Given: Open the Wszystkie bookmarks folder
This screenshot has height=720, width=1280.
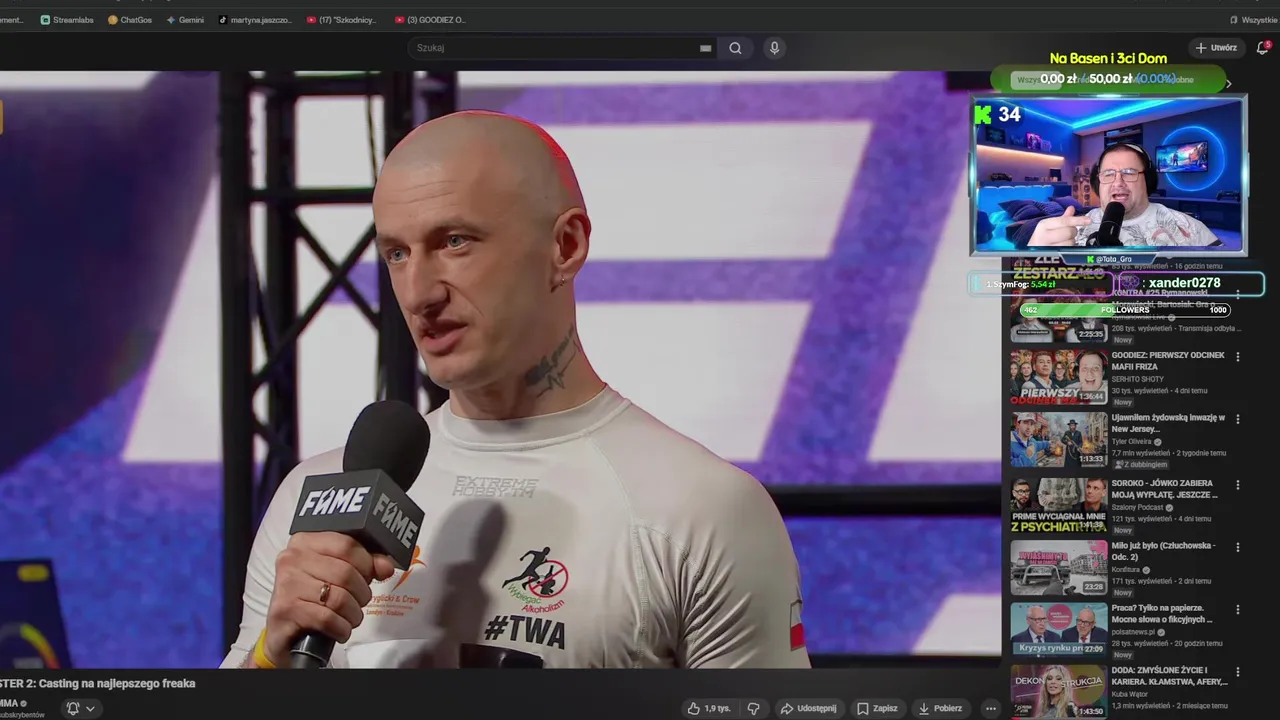Looking at the screenshot, I should pos(1253,20).
